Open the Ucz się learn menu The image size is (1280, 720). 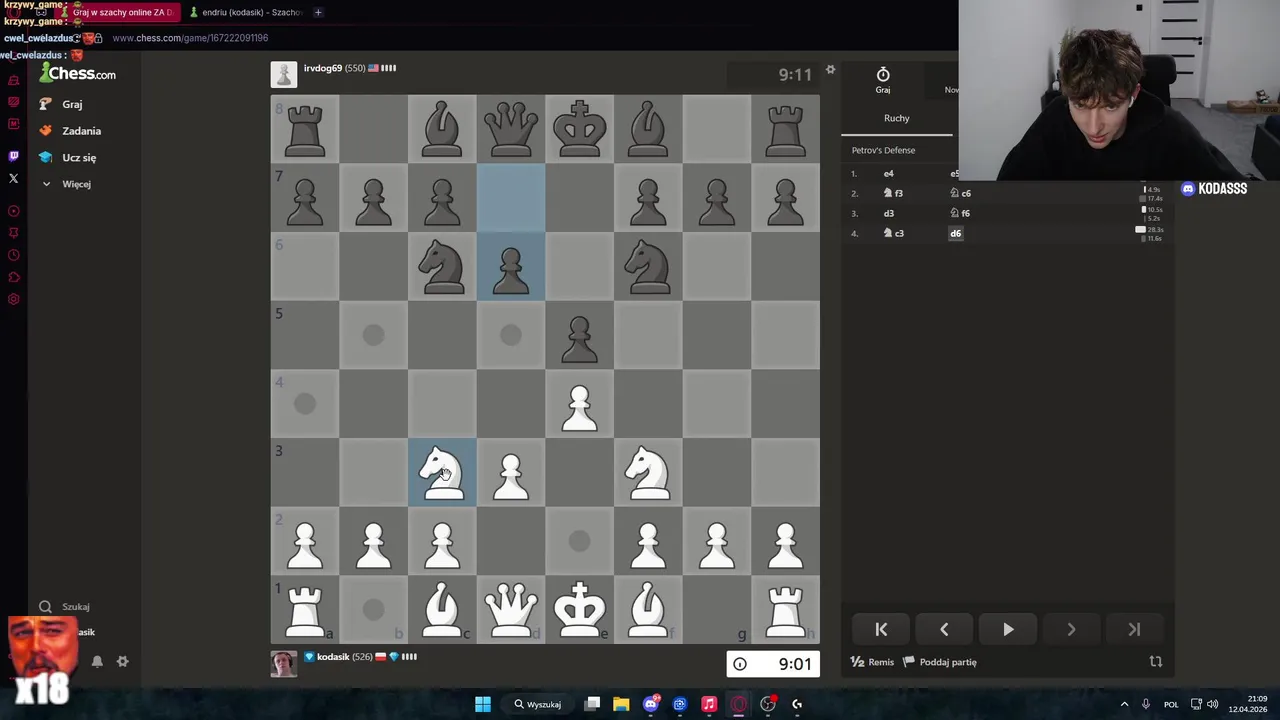point(68,158)
